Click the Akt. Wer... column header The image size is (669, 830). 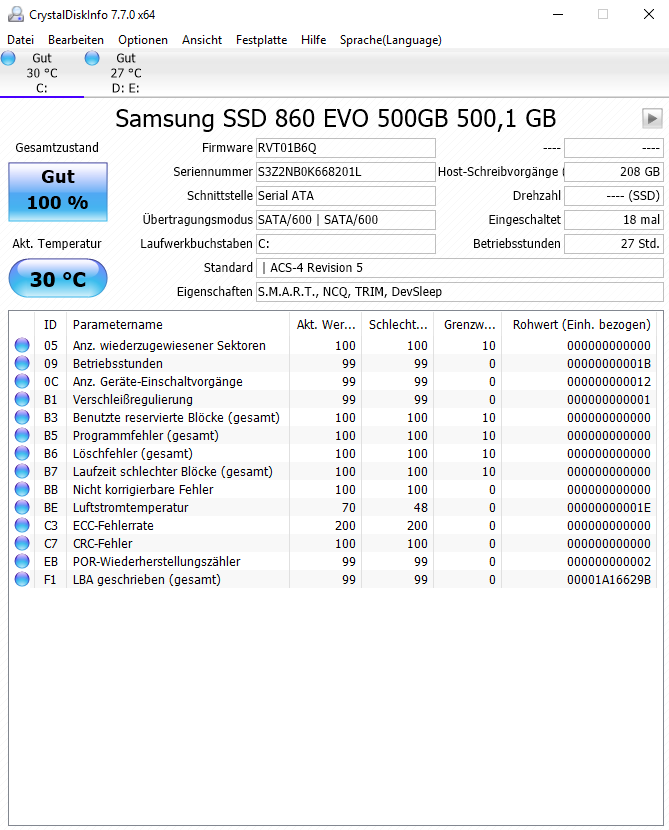pos(326,324)
